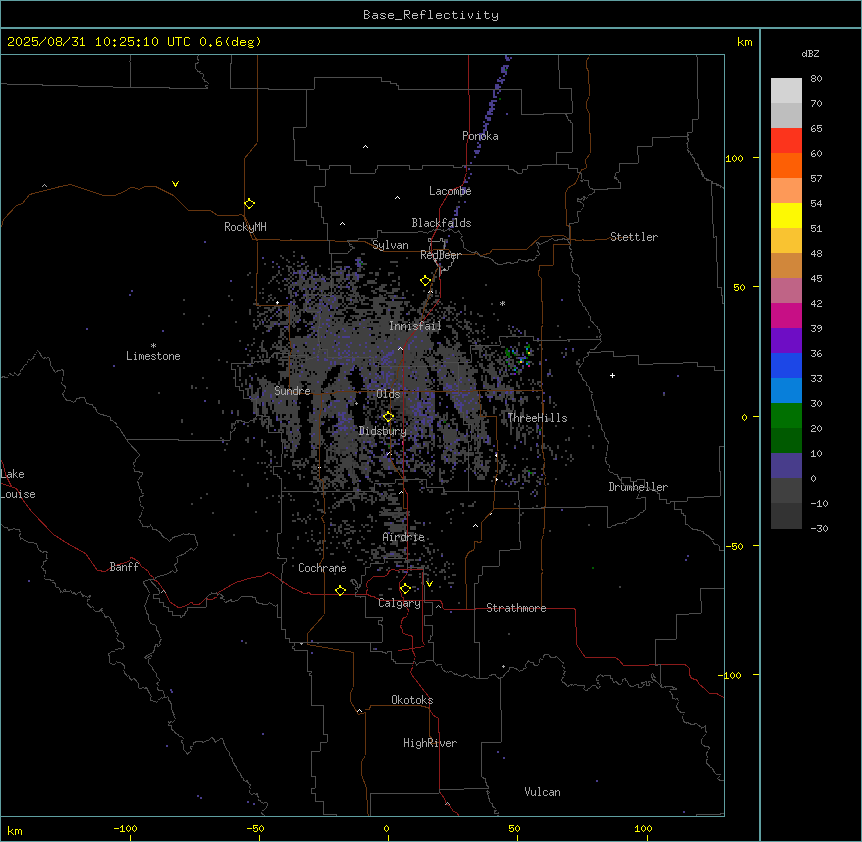862x842 pixels.
Task: Click the asterisk marker east of Innisfail
Action: pyautogui.click(x=502, y=303)
